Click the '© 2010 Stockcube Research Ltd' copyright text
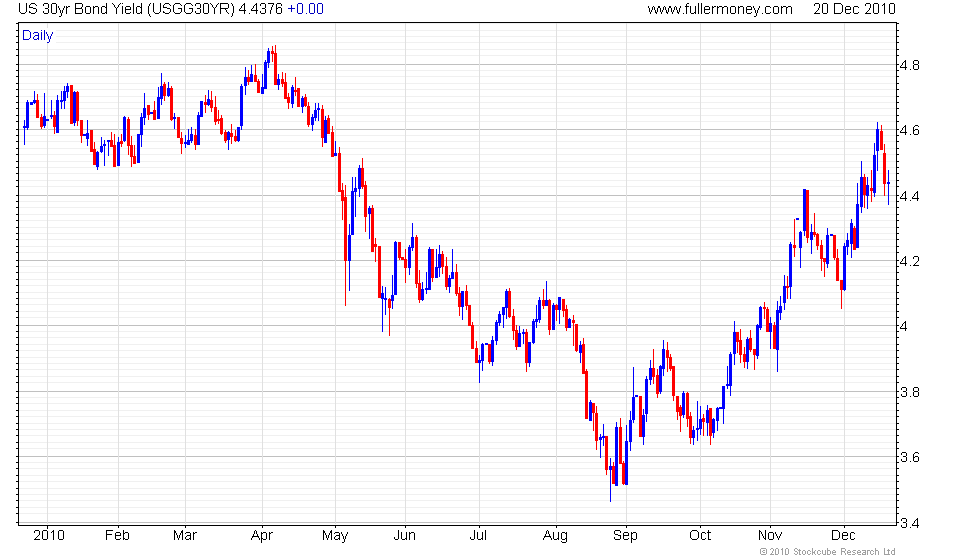The image size is (980, 560). tap(828, 552)
